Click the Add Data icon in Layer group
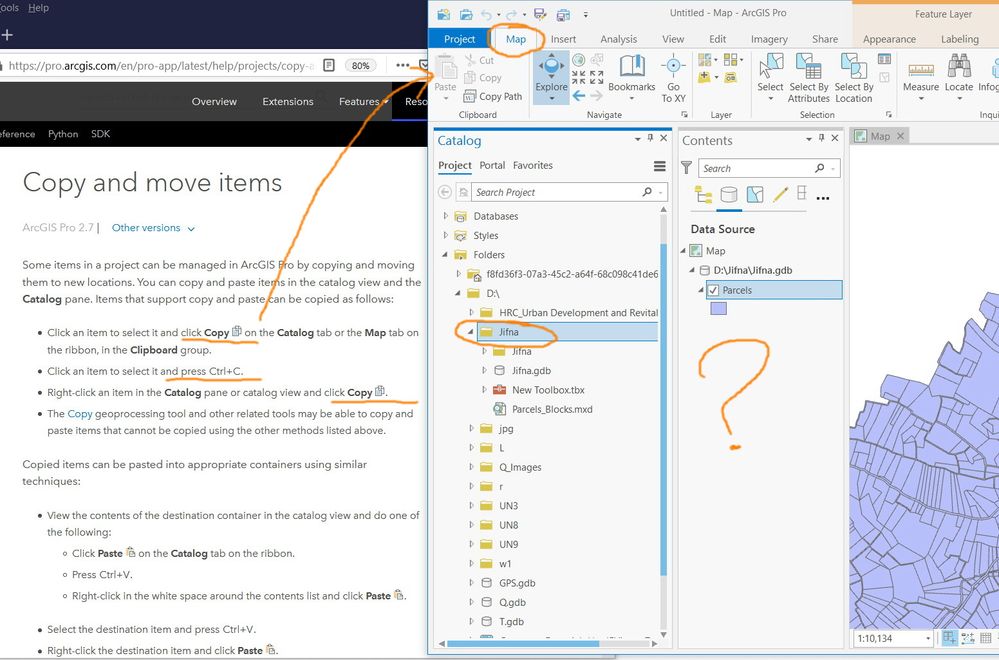 [705, 78]
